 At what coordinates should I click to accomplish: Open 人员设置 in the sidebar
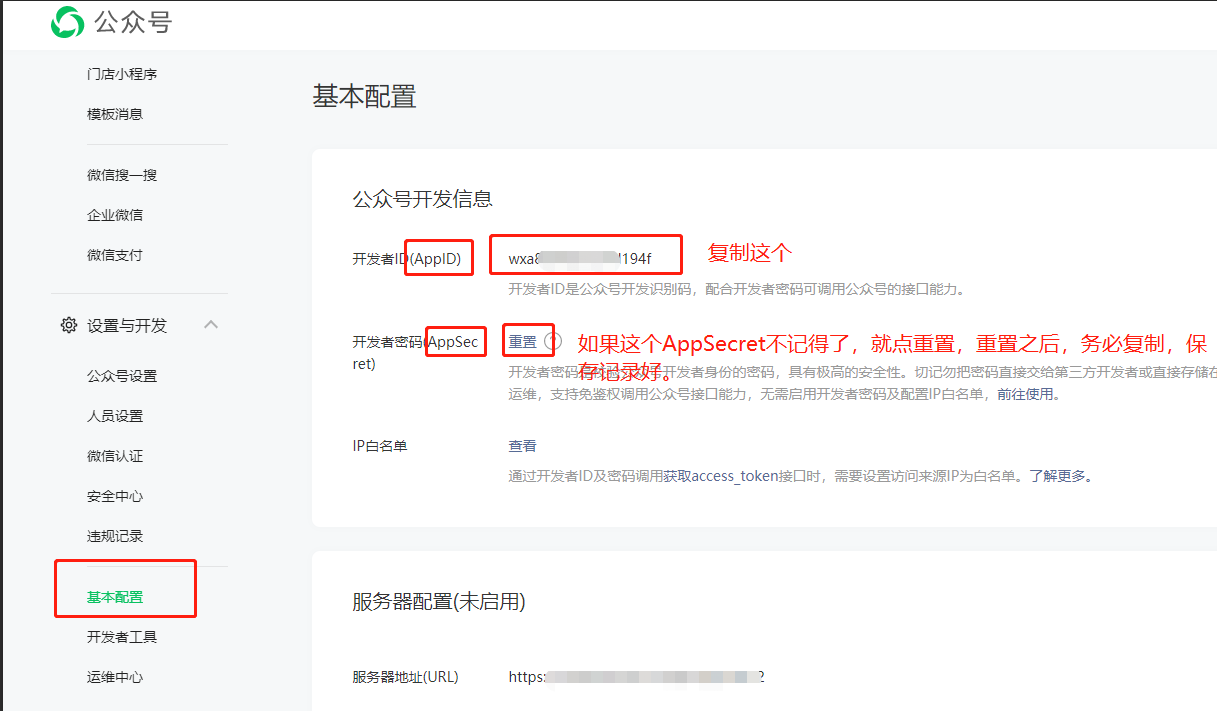point(115,416)
